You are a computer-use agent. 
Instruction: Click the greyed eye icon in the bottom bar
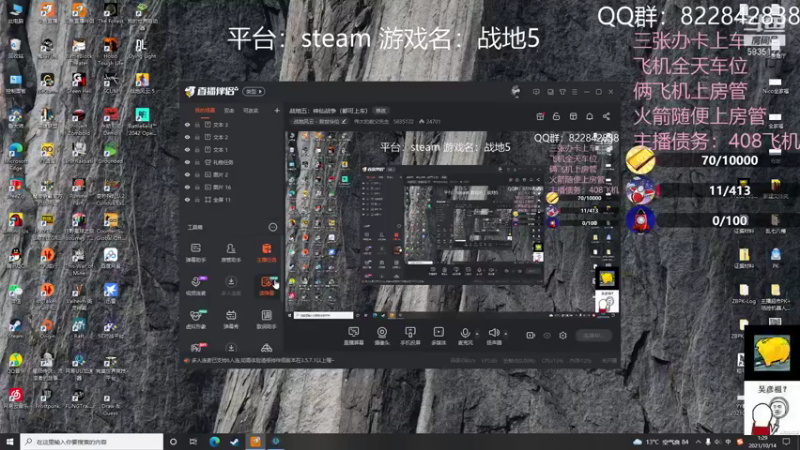click(x=547, y=335)
